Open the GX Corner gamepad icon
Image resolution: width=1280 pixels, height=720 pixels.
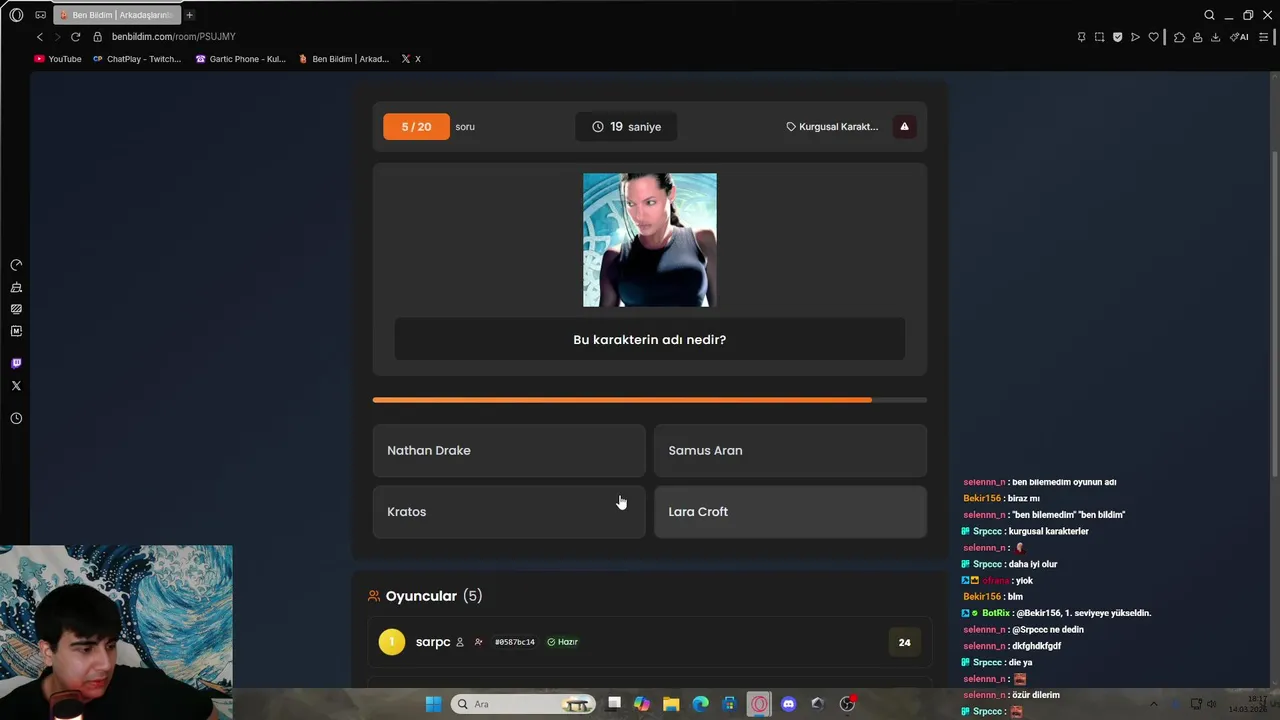pos(40,15)
